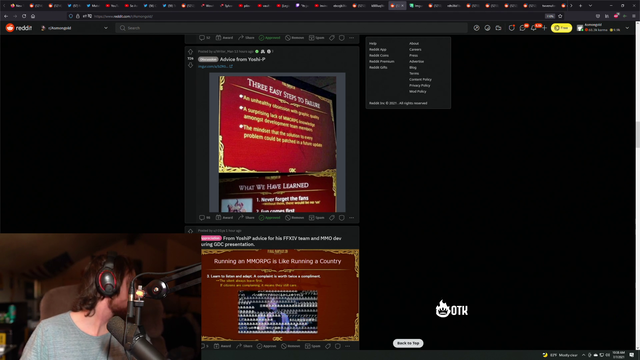Upvote the GDC presentation post
The height and width of the screenshot is (360, 640).
click(x=190, y=231)
